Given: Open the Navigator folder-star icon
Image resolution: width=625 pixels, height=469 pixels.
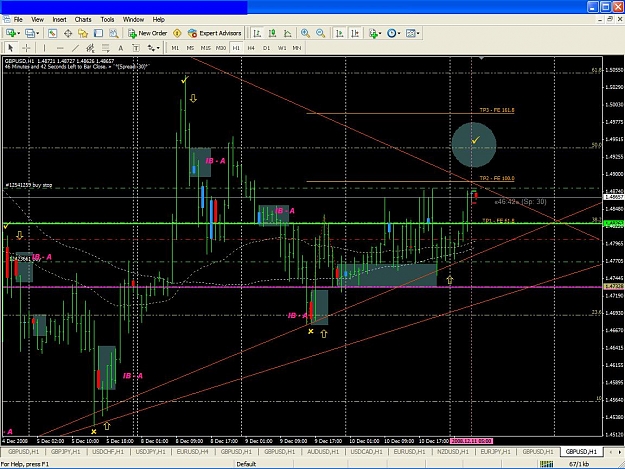Looking at the screenshot, I should click(83, 33).
